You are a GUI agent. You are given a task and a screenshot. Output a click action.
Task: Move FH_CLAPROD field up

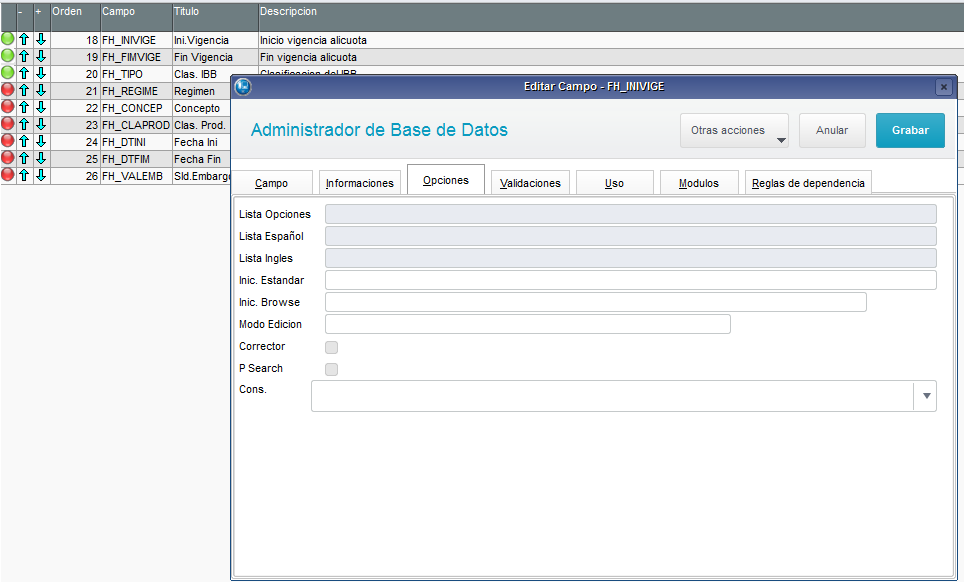pos(24,125)
